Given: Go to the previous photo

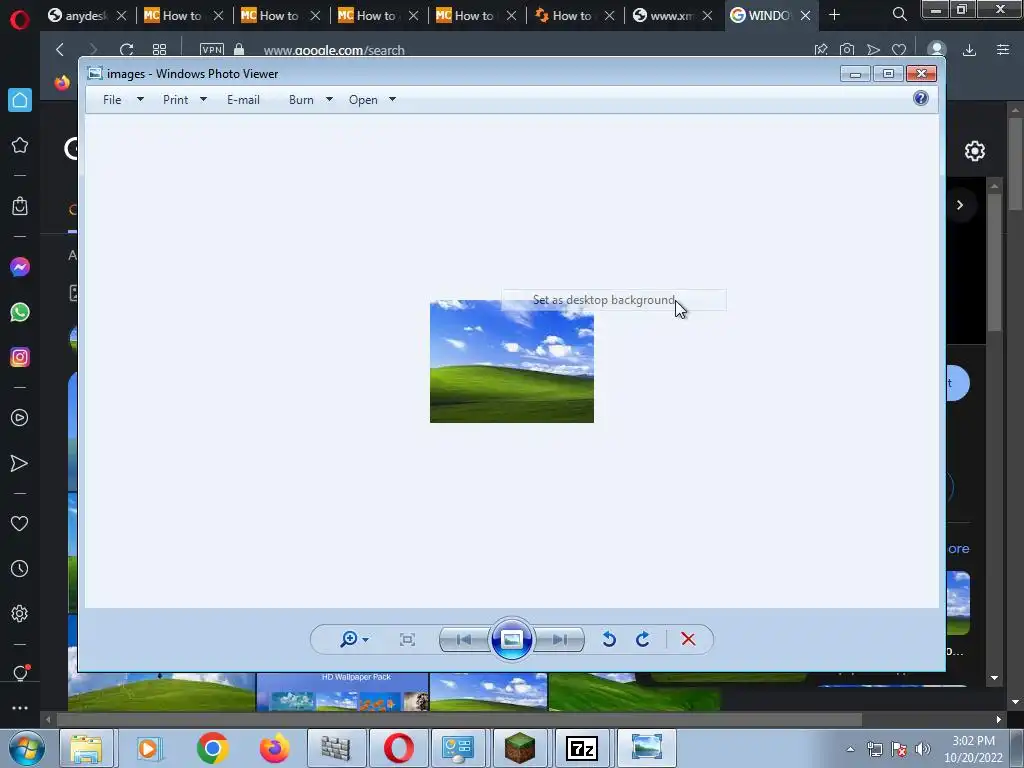Looking at the screenshot, I should click(x=464, y=639).
